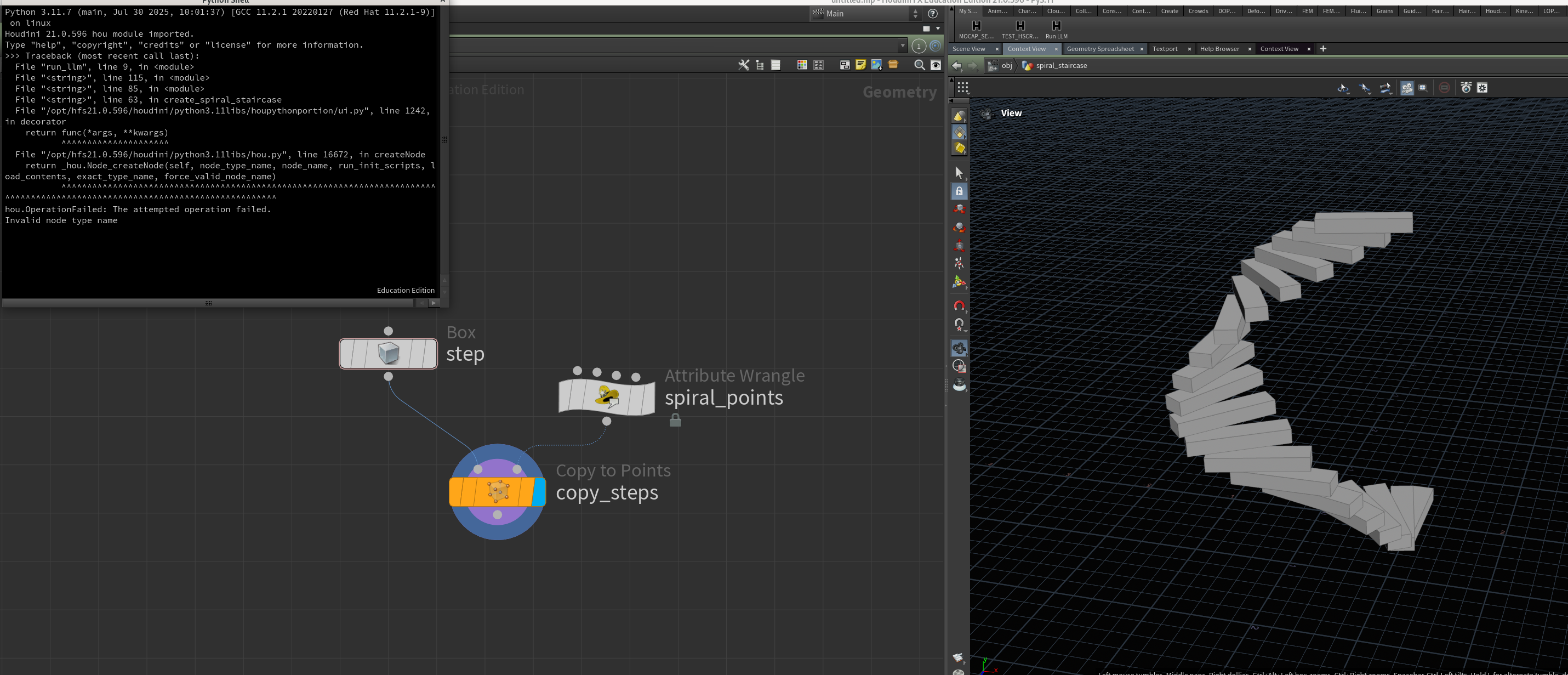Run the TEST_HSCR shelf tool
1568x675 pixels.
[1019, 29]
